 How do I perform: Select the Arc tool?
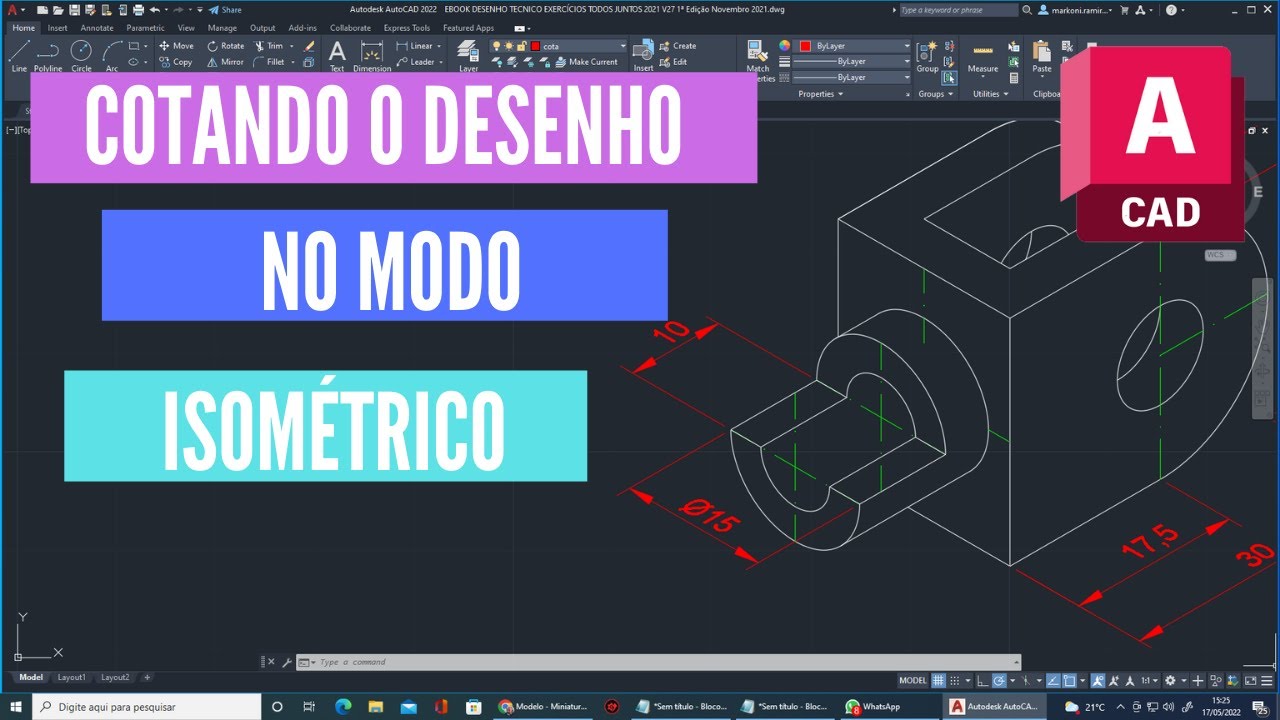112,56
